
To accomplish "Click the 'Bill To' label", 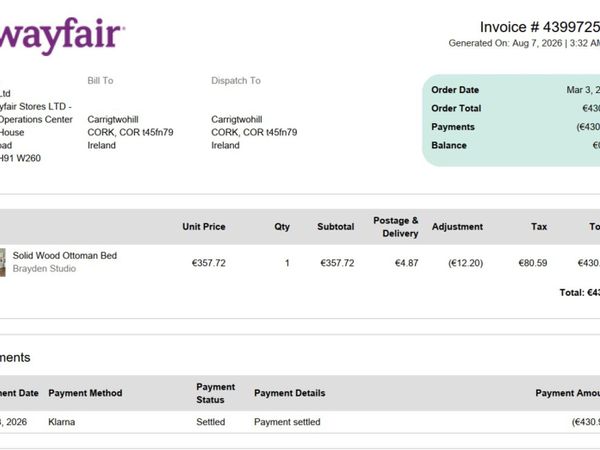I will click(100, 81).
